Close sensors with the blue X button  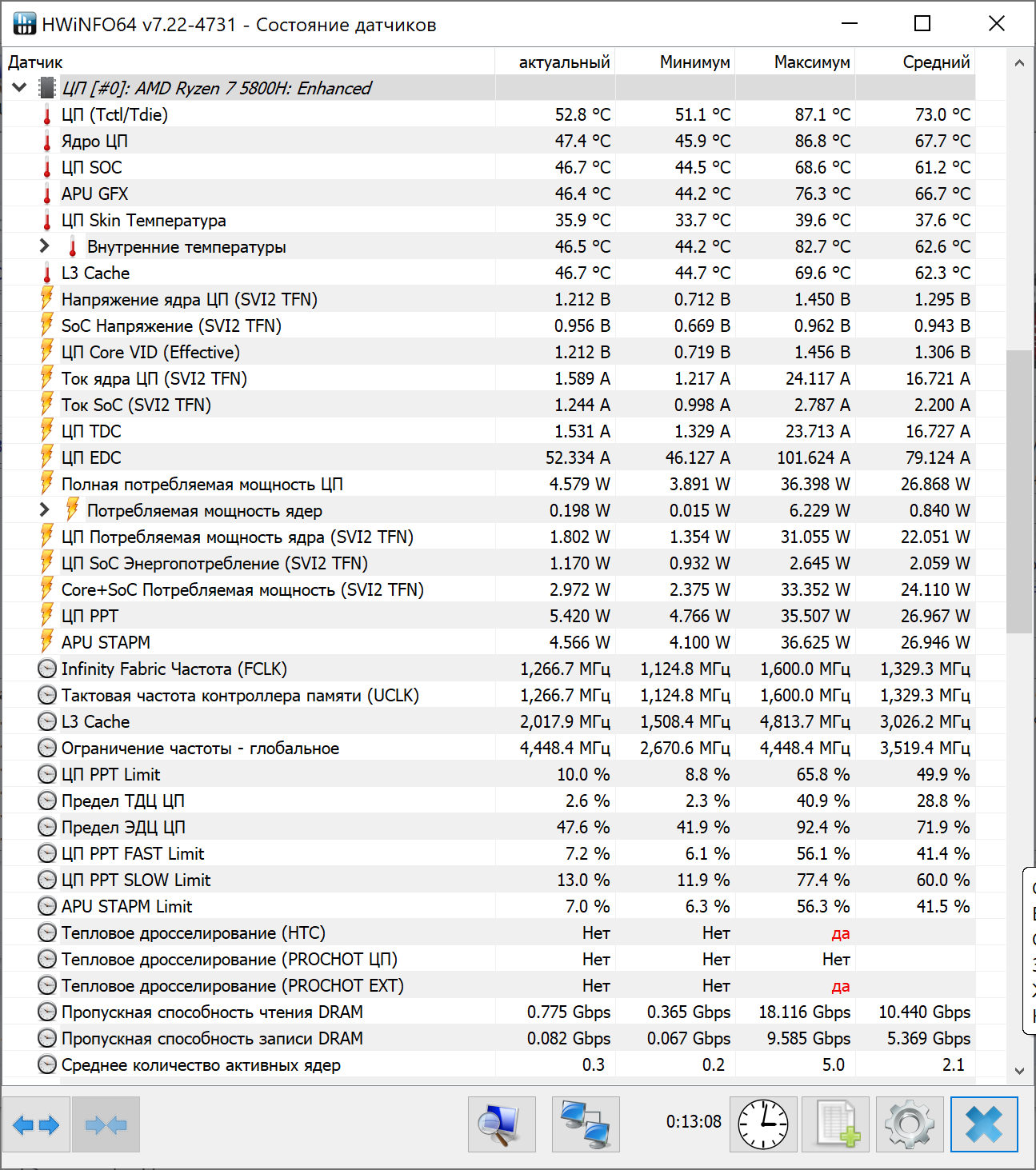tap(984, 1125)
